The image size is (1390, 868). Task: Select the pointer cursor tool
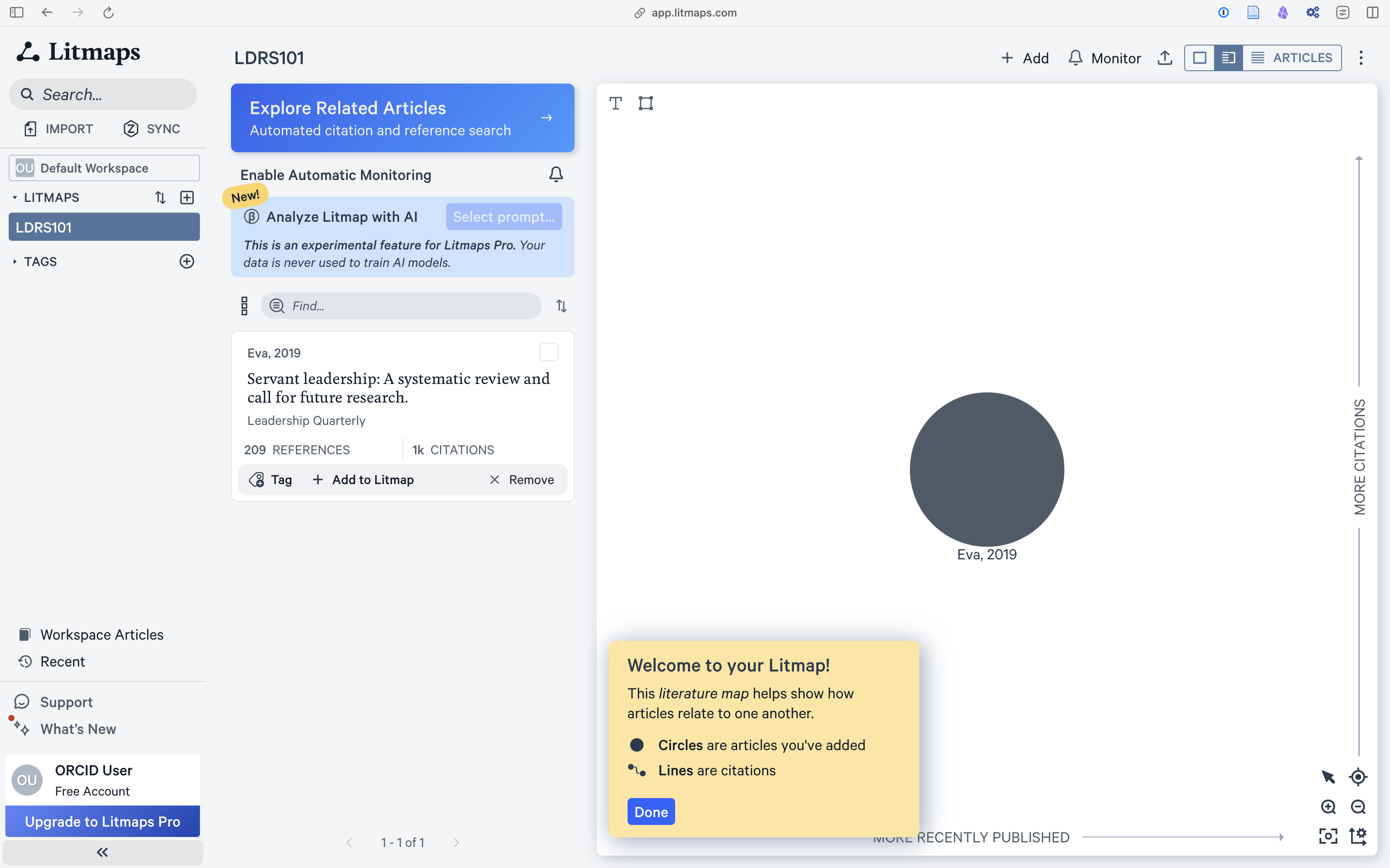coord(1328,777)
